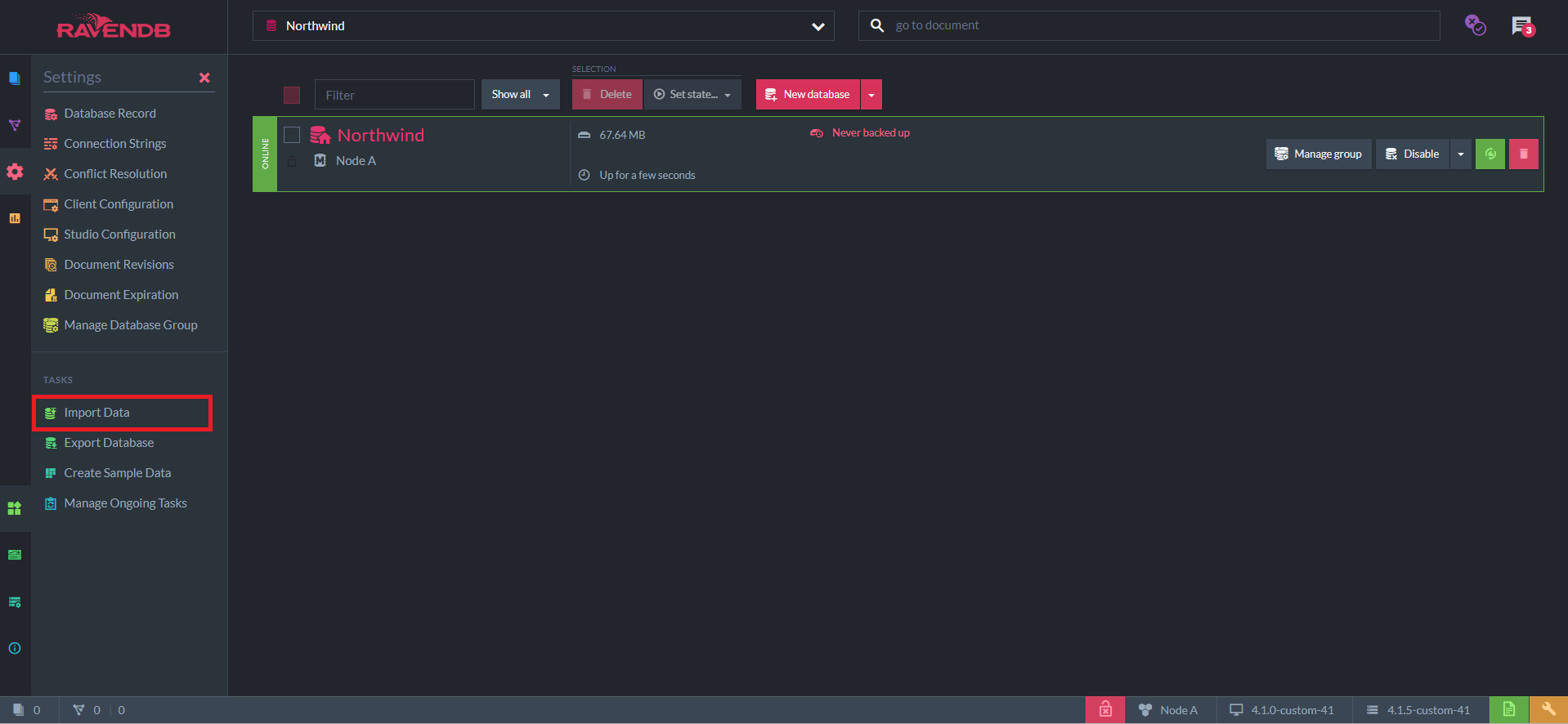Open the Stats sidebar icon

[x=15, y=218]
